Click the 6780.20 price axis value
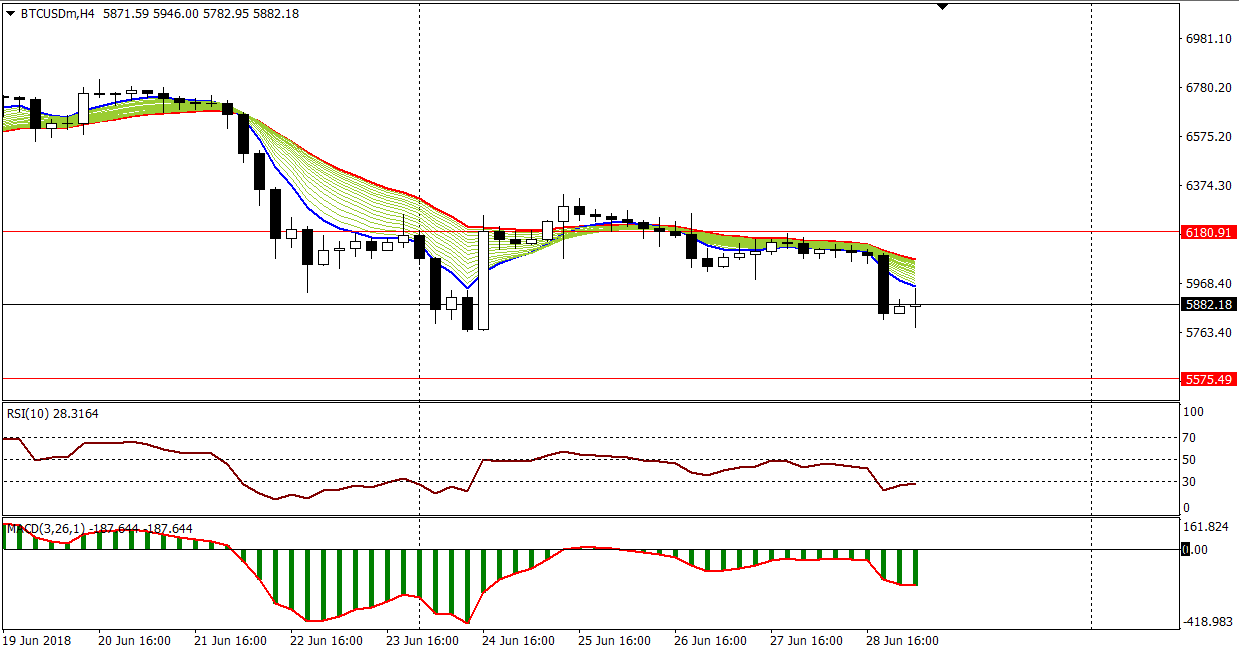 pos(1208,88)
